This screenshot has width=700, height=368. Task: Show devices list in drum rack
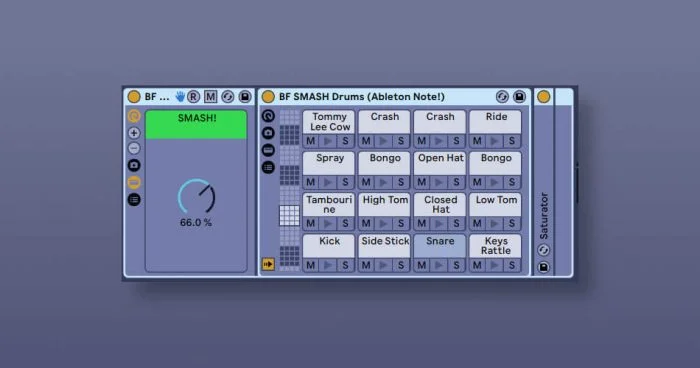(268, 167)
